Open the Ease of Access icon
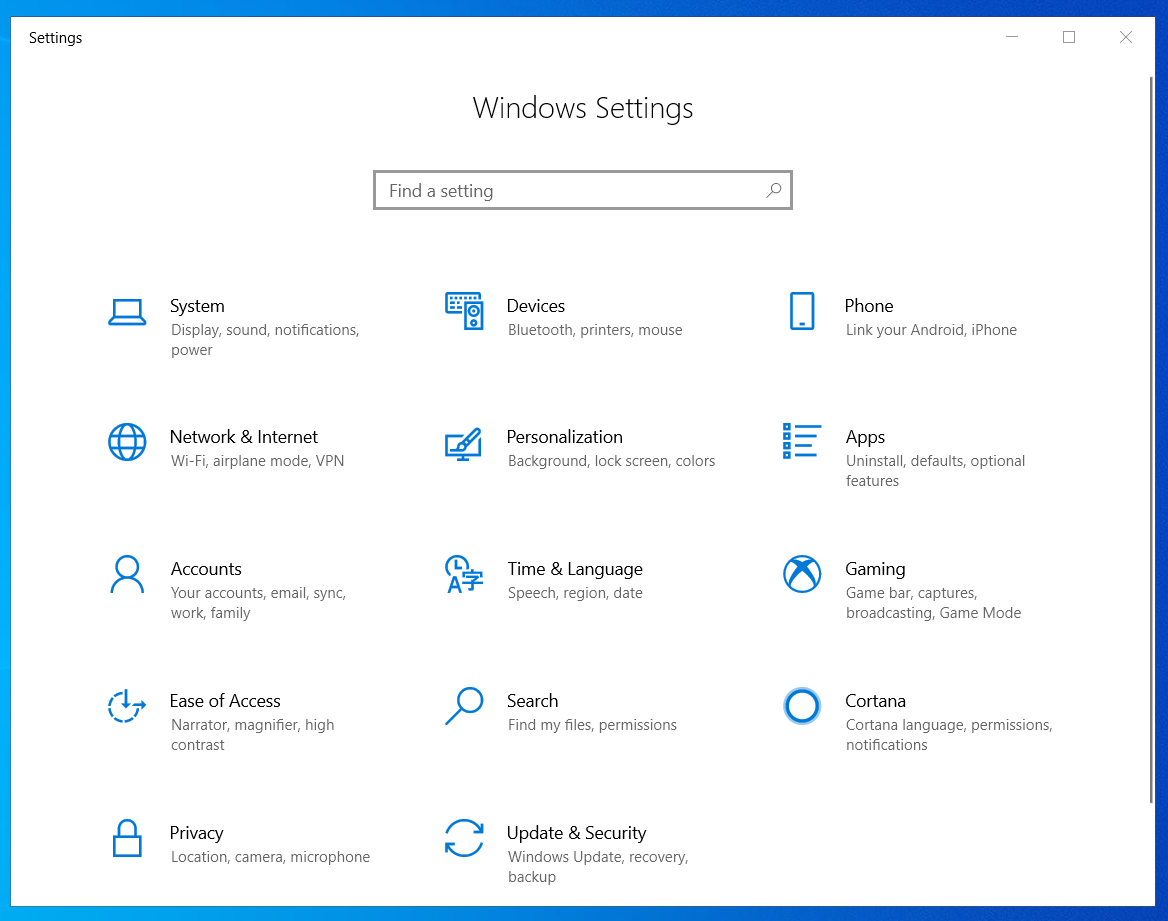The height and width of the screenshot is (921, 1168). [127, 706]
